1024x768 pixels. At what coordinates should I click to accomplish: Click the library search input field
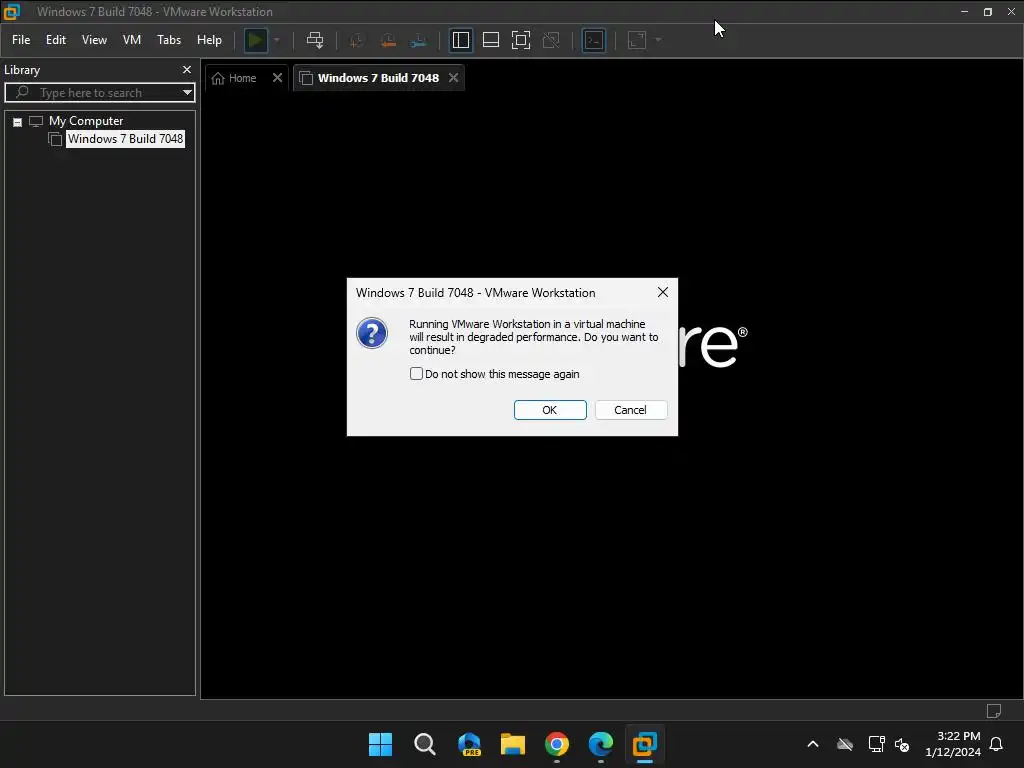click(x=98, y=93)
